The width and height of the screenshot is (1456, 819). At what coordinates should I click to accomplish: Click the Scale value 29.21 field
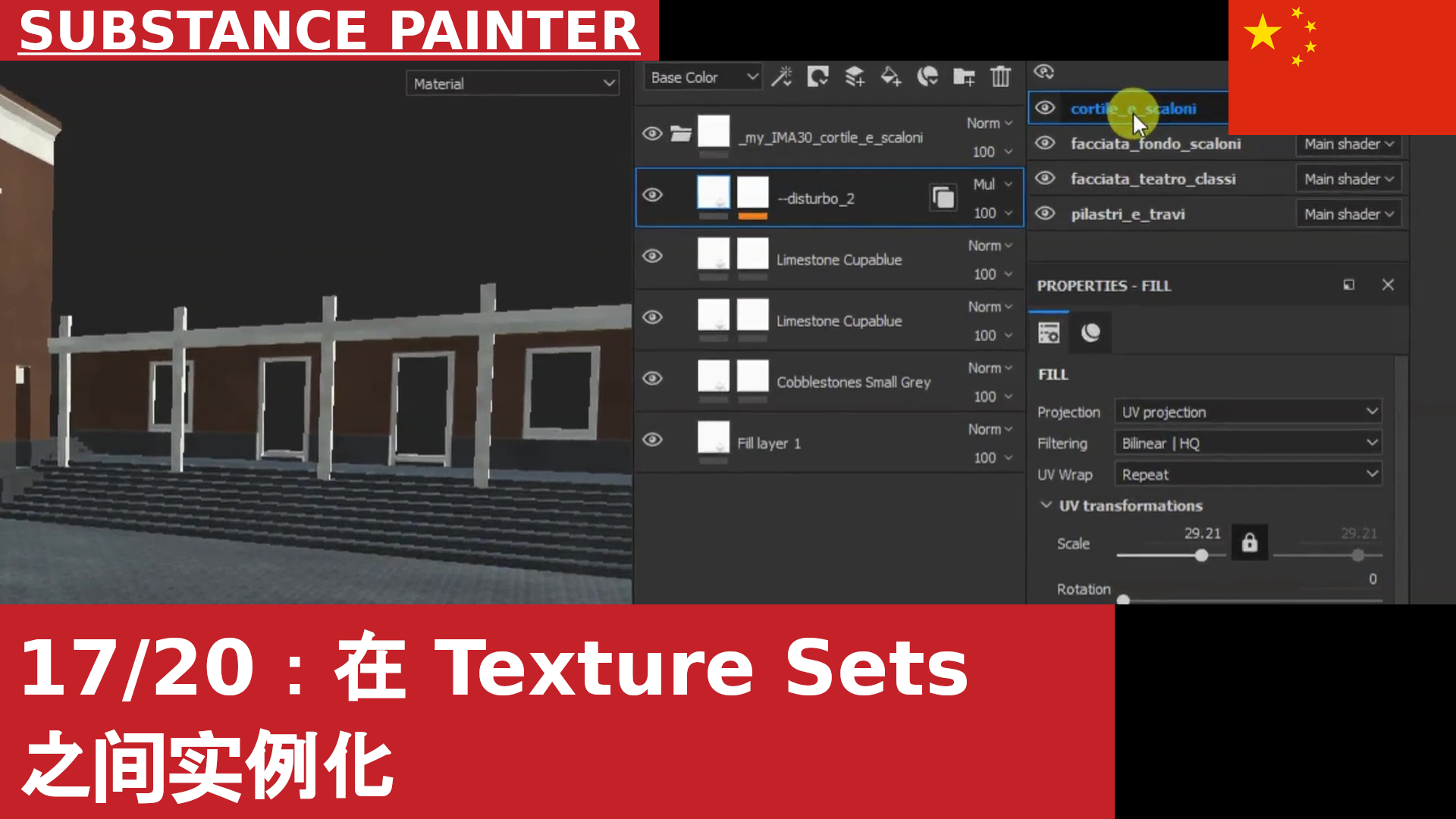(x=1203, y=533)
